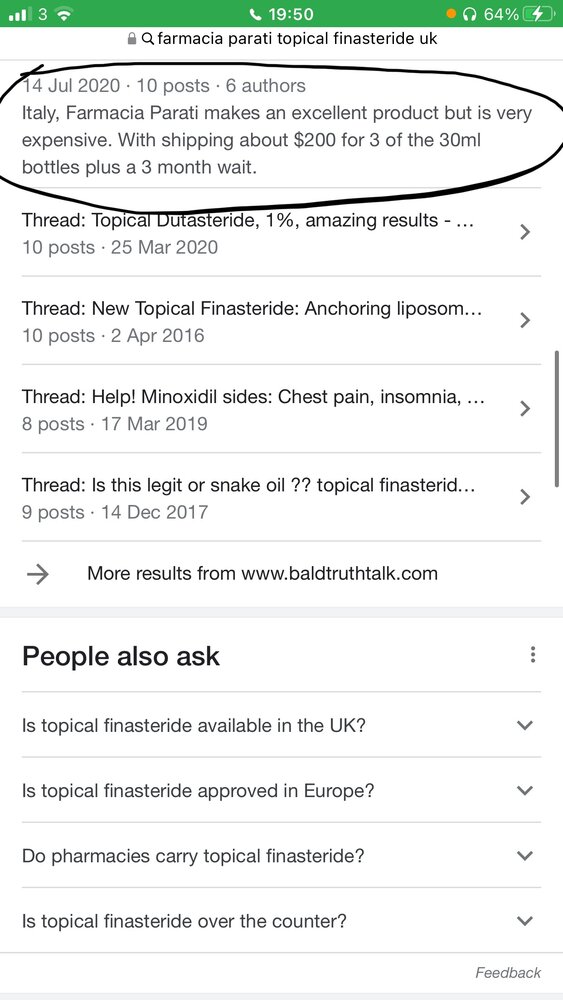
Task: Tap the address bar search text
Action: click(x=297, y=39)
